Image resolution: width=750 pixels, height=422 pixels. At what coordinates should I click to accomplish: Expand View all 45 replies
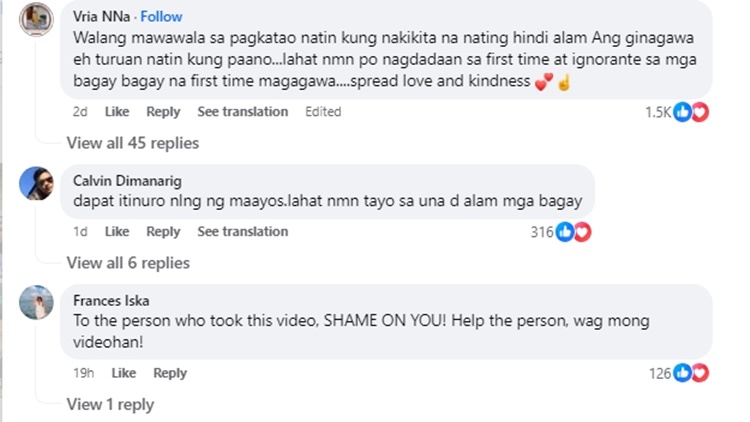[132, 143]
